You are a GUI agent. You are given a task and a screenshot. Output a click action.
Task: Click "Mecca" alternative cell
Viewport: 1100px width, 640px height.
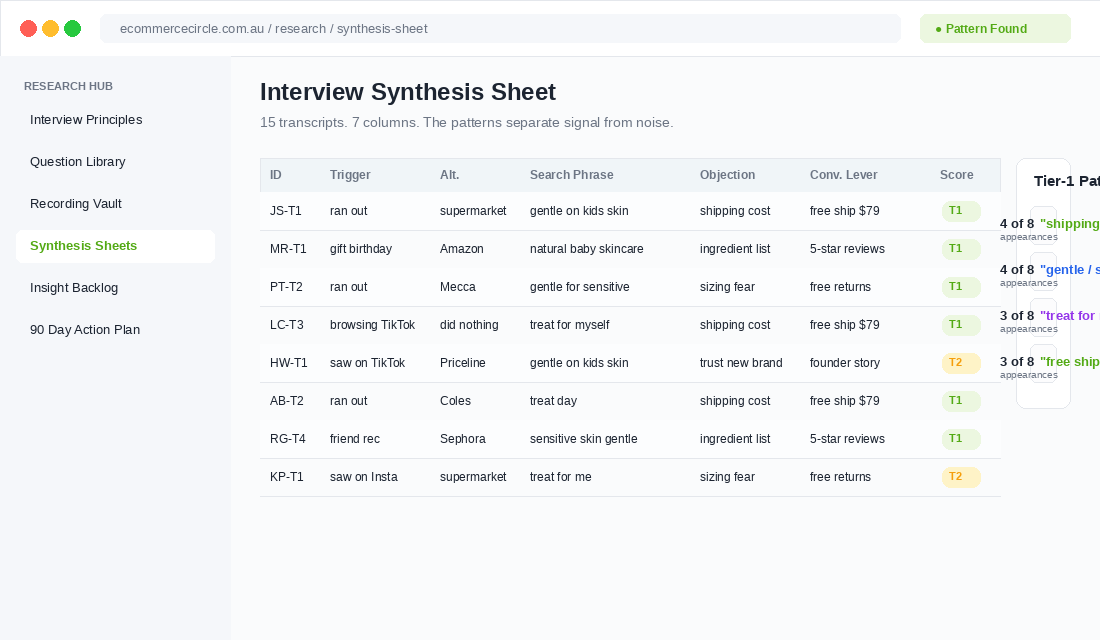[457, 287]
